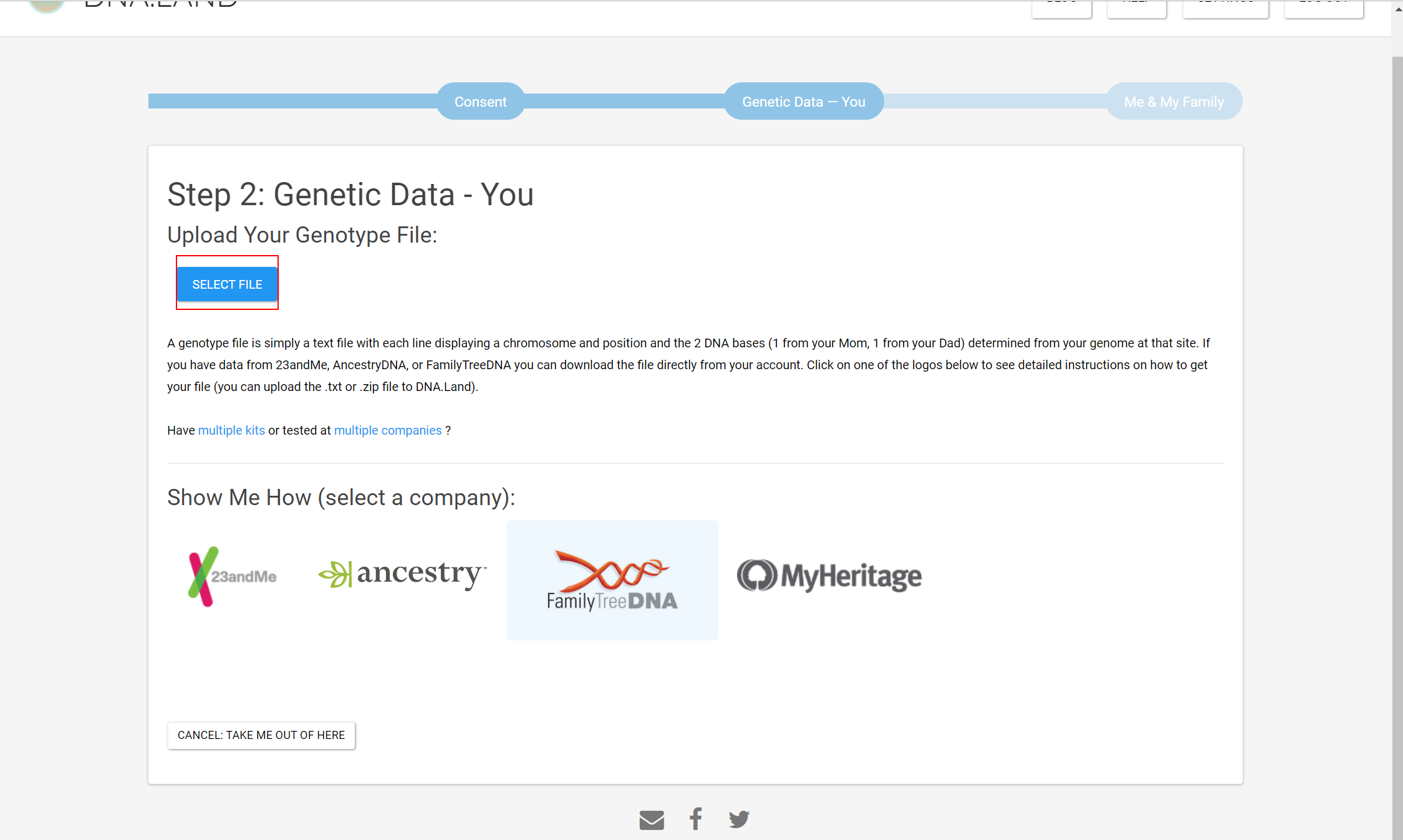Follow the multiple kits link
The width and height of the screenshot is (1403, 840).
231,430
